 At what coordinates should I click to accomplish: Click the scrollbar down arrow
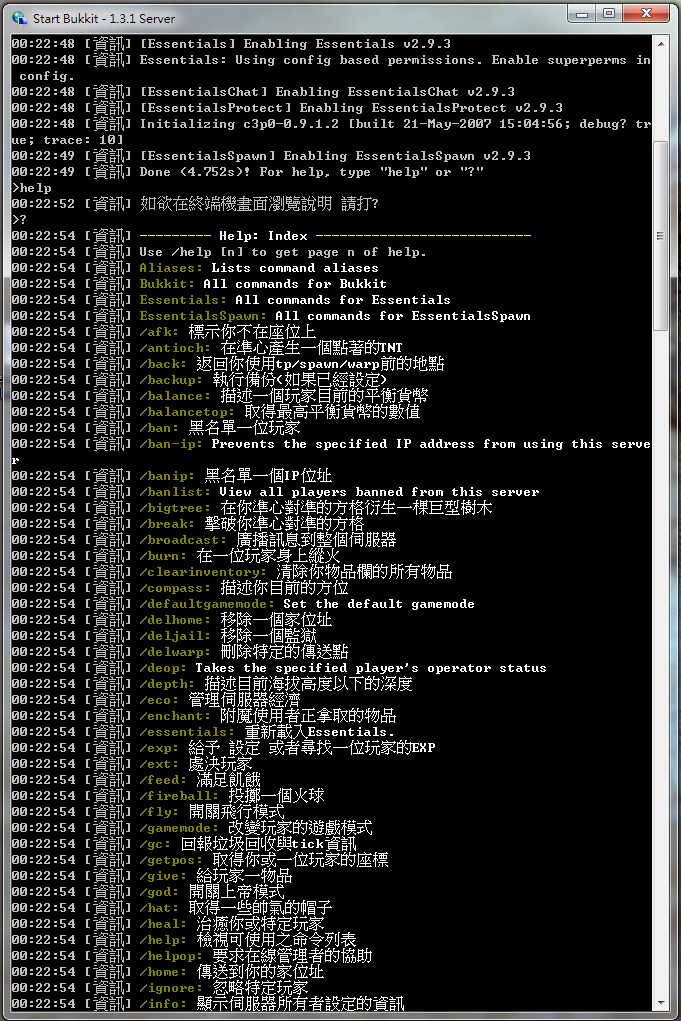point(661,1003)
